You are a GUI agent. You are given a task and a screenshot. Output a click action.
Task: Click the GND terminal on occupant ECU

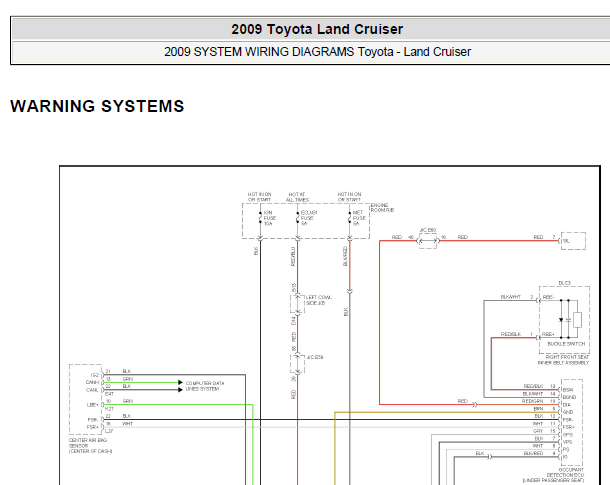pos(568,412)
